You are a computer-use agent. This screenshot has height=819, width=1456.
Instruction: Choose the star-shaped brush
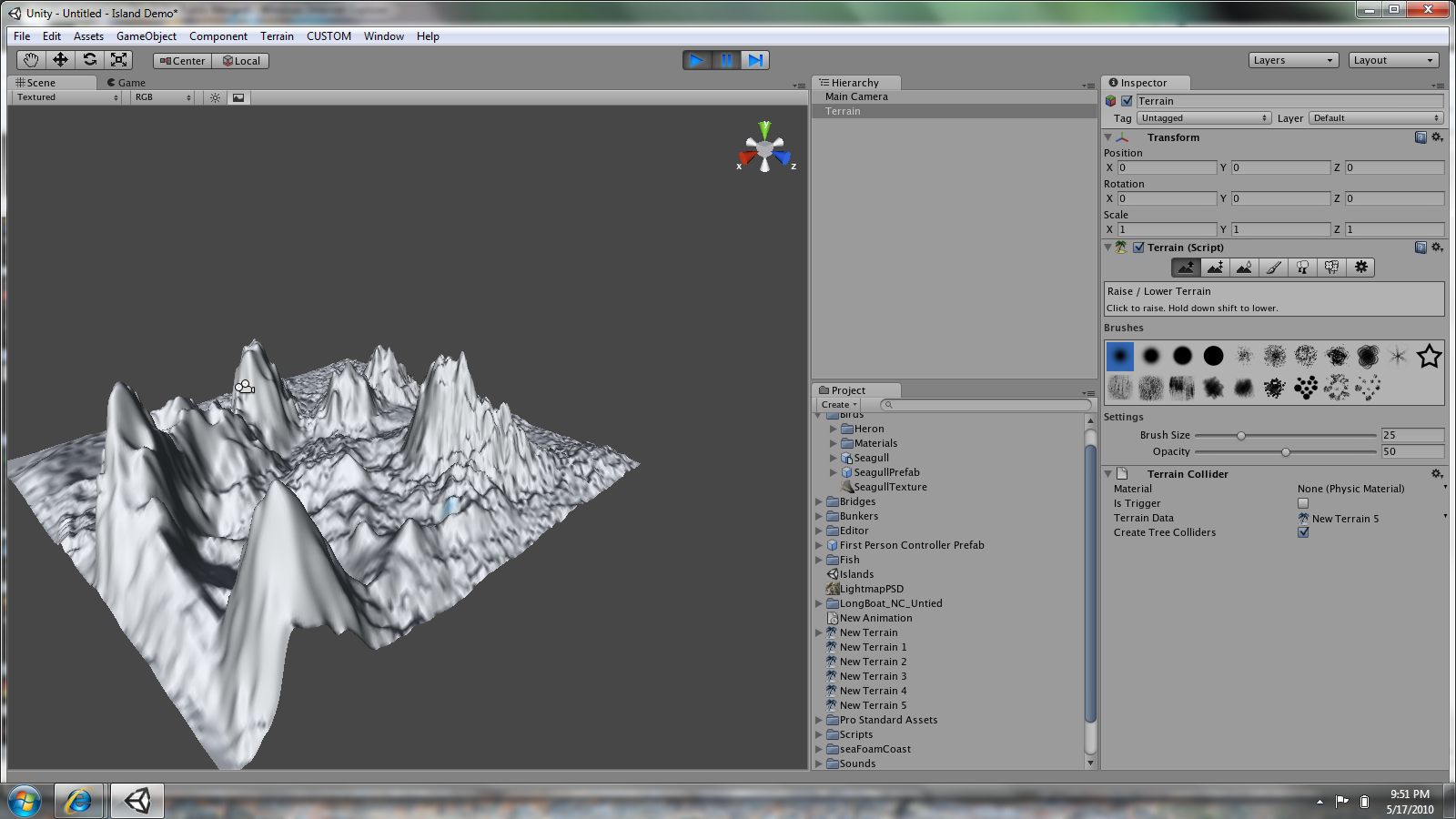coord(1429,356)
